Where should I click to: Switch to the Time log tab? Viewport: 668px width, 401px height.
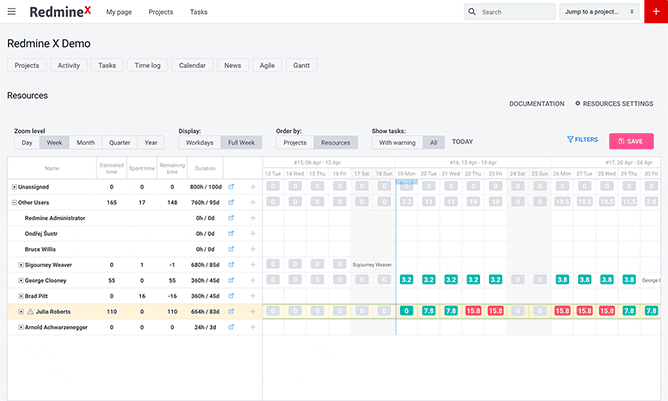tap(147, 65)
